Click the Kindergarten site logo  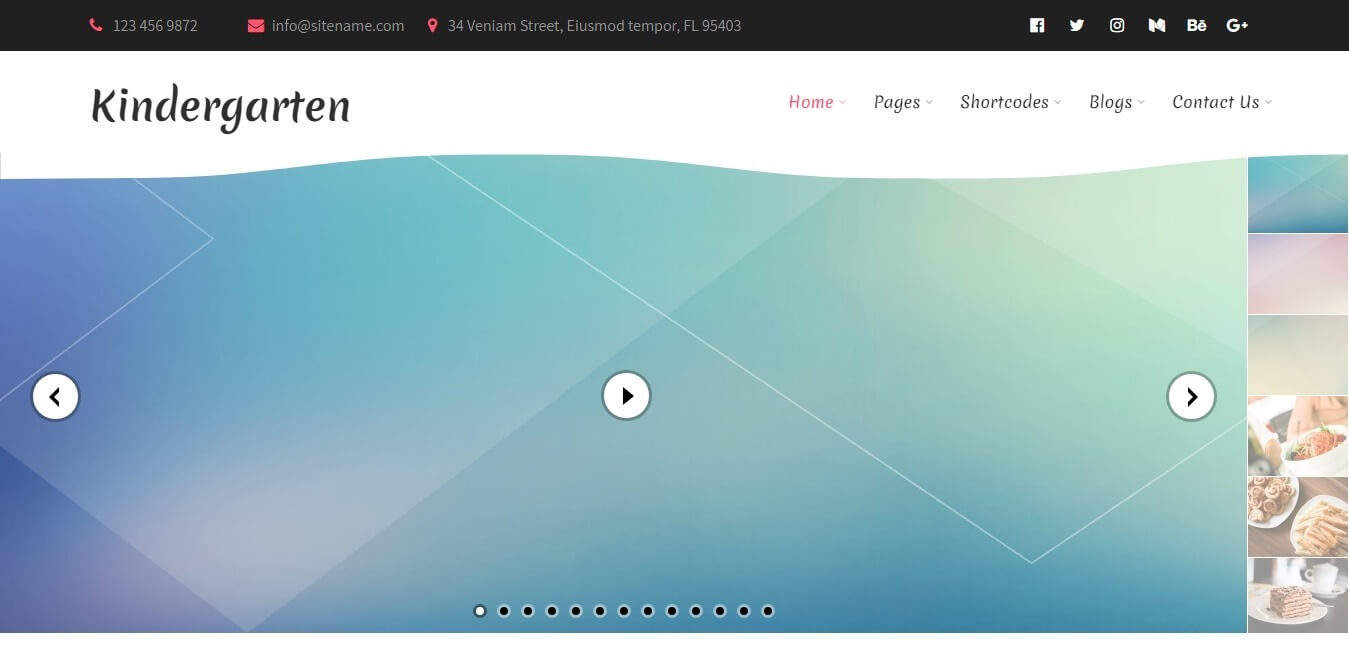(220, 106)
